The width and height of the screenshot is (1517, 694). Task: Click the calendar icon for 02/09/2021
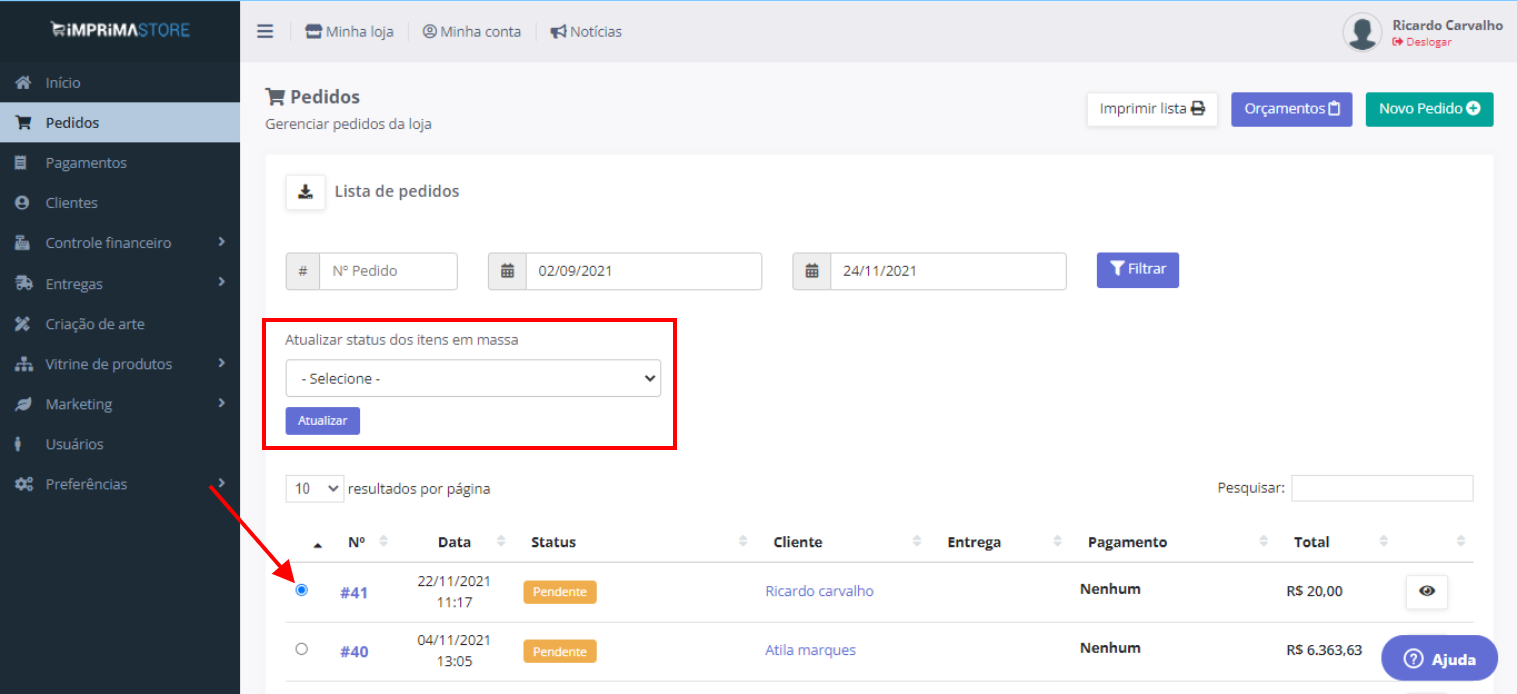pyautogui.click(x=507, y=271)
